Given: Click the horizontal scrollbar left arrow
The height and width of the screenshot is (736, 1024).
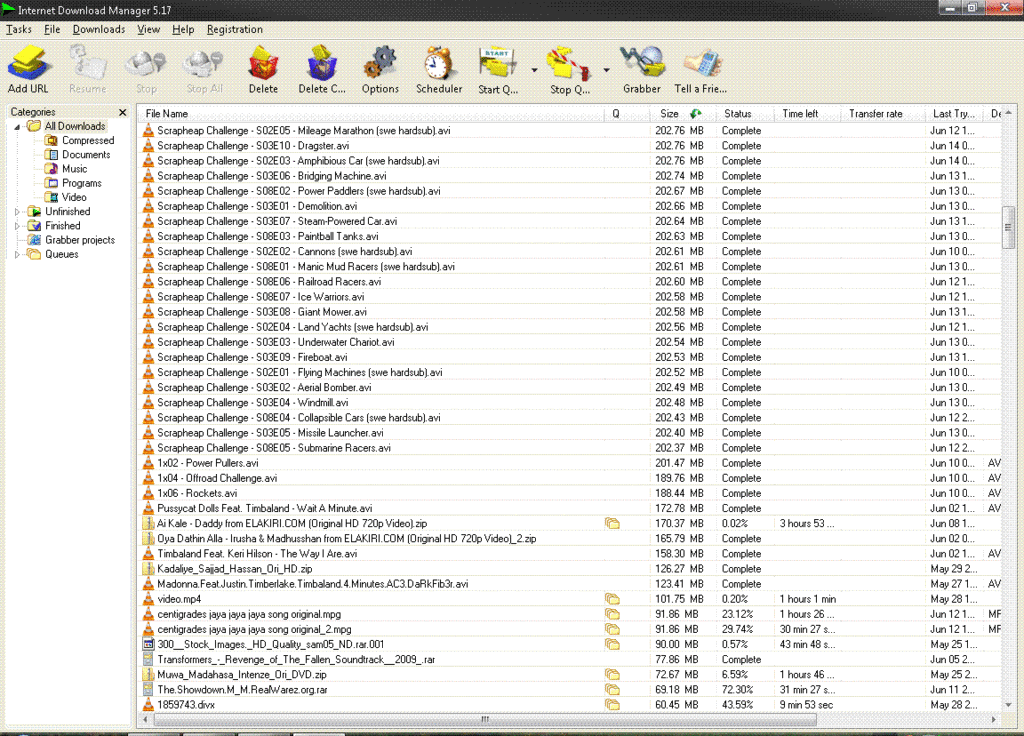Looking at the screenshot, I should coord(145,719).
